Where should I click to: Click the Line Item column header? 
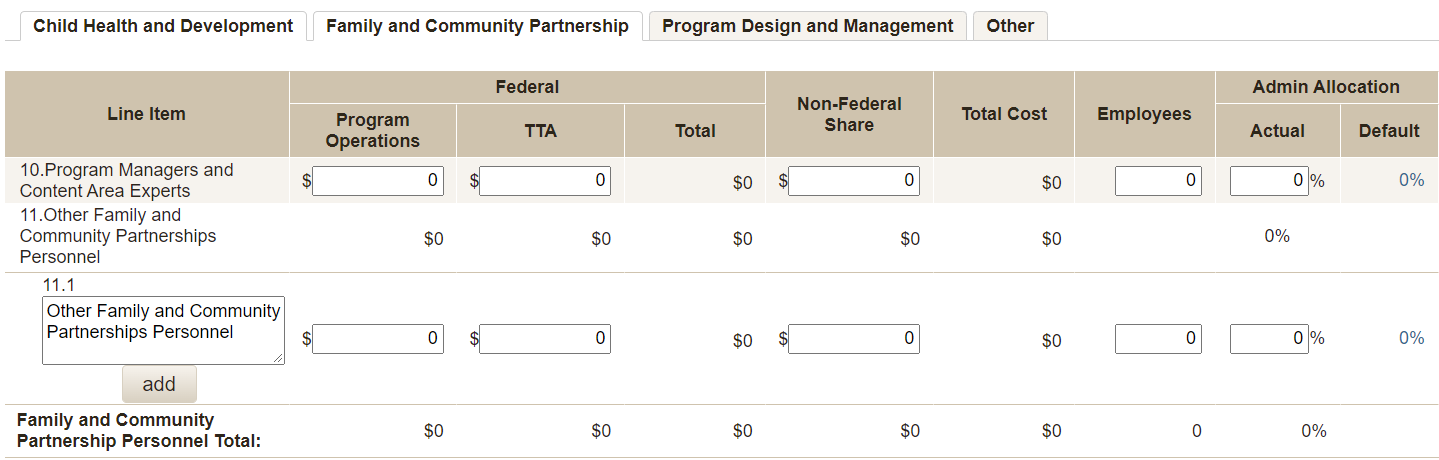(146, 114)
